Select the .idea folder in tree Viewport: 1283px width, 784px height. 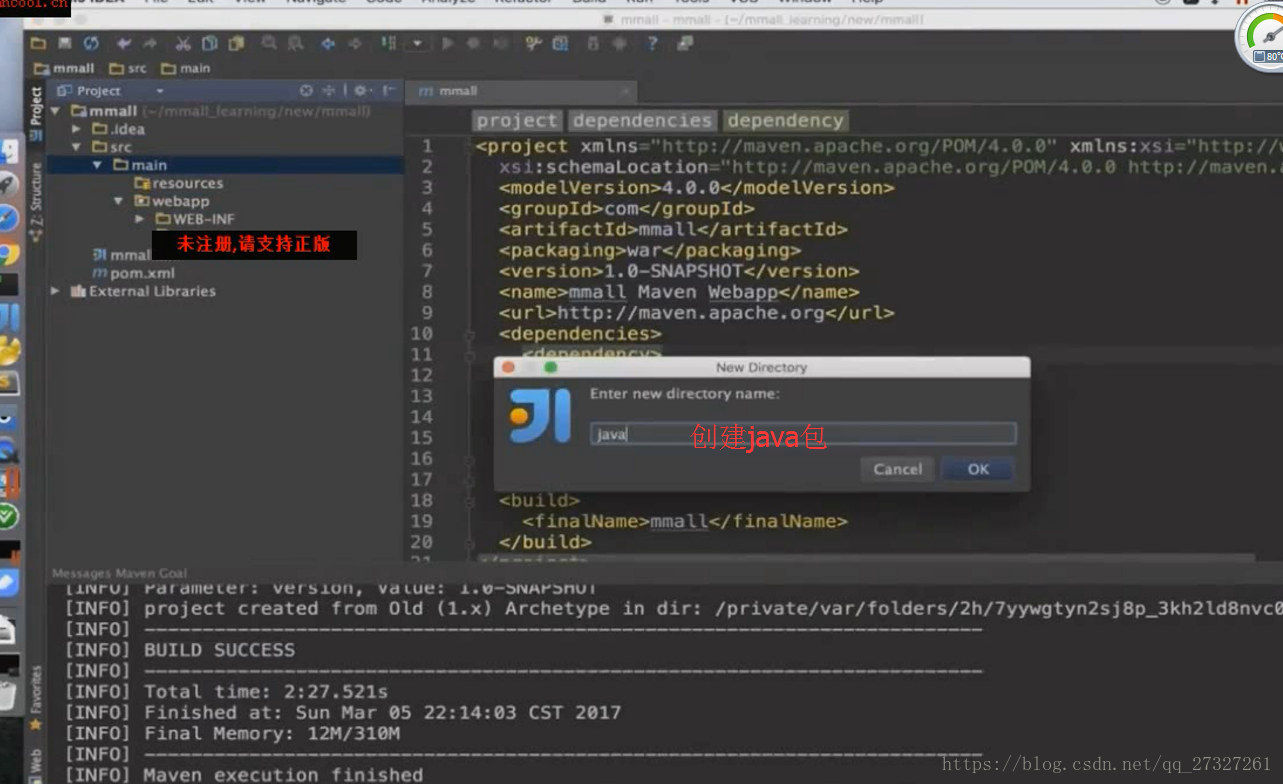[119, 129]
